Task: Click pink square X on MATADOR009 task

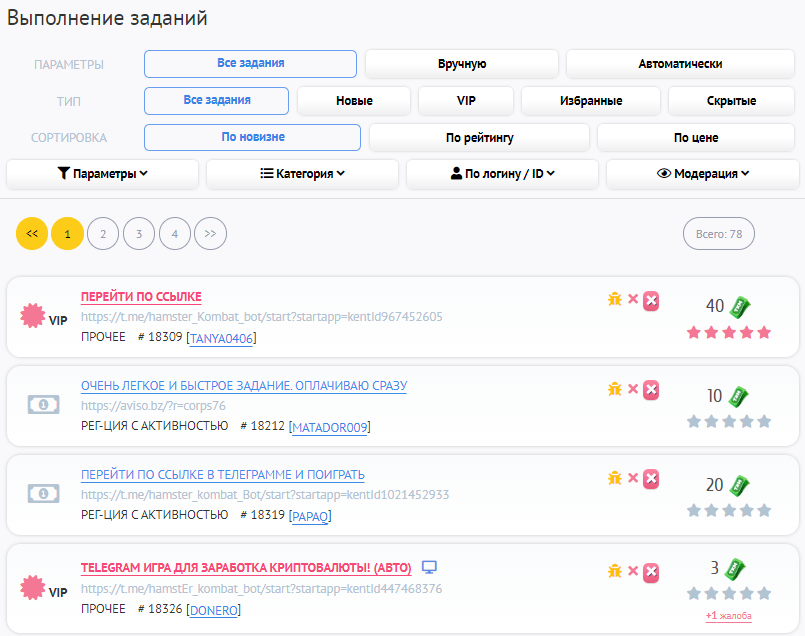Action: [x=651, y=389]
